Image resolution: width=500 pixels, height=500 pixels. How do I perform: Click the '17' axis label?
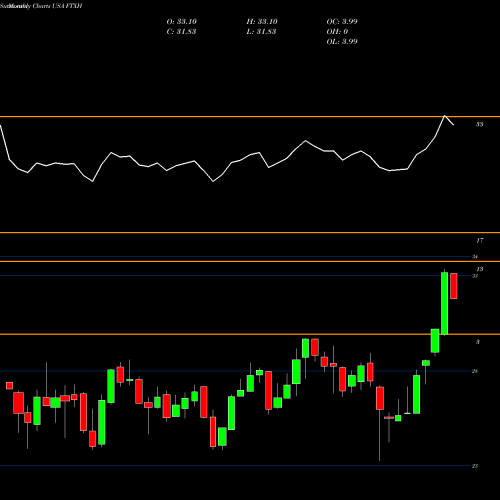coord(480,240)
